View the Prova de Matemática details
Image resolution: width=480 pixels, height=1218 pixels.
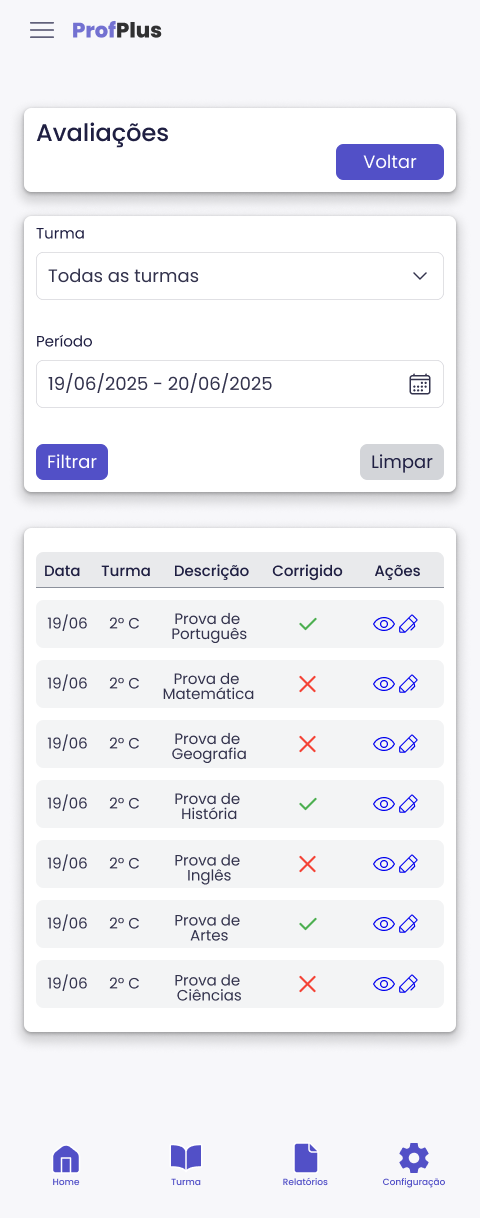[x=384, y=684]
